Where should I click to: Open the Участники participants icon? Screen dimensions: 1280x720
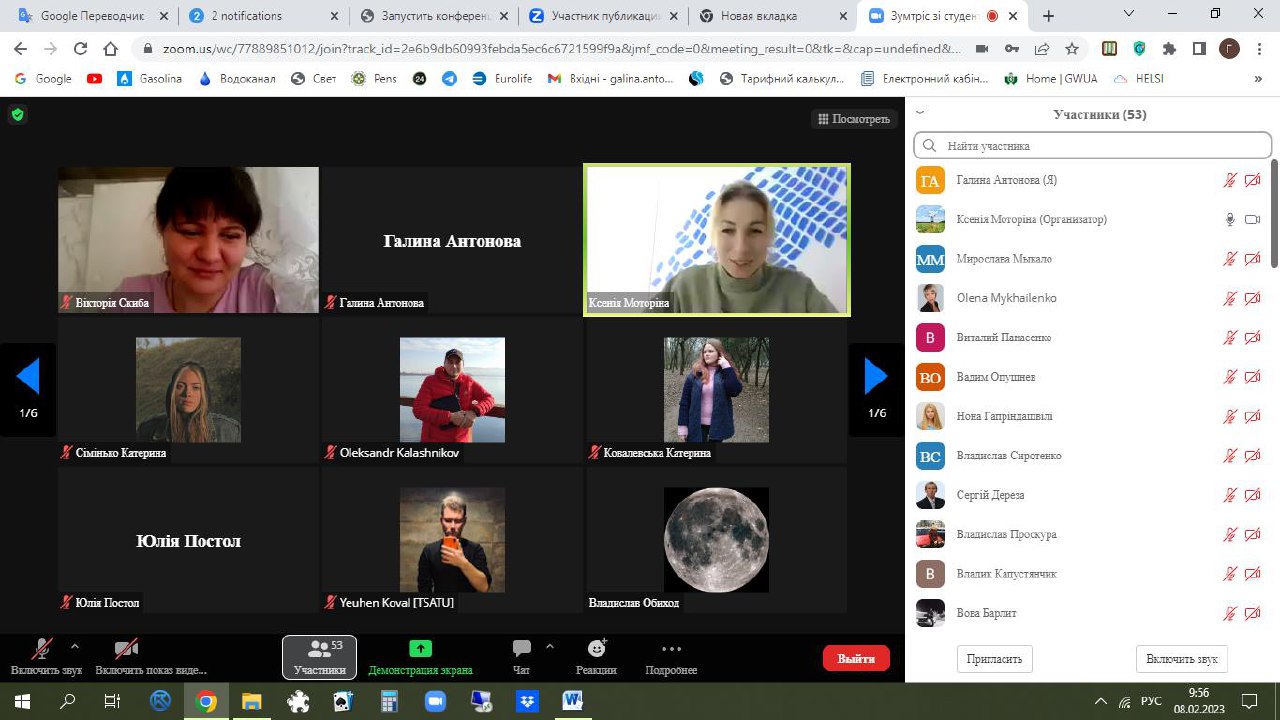pos(319,648)
